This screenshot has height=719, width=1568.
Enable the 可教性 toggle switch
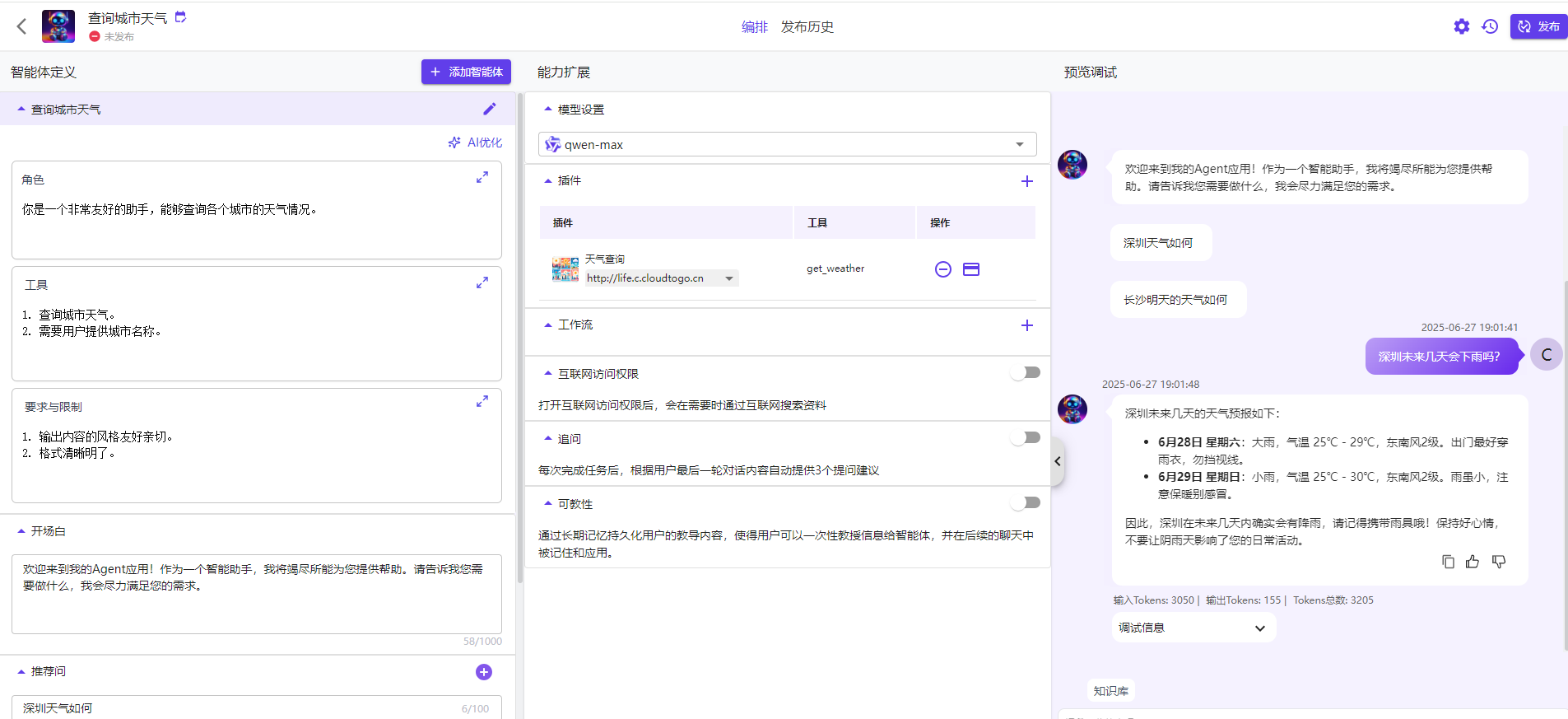click(x=1026, y=502)
